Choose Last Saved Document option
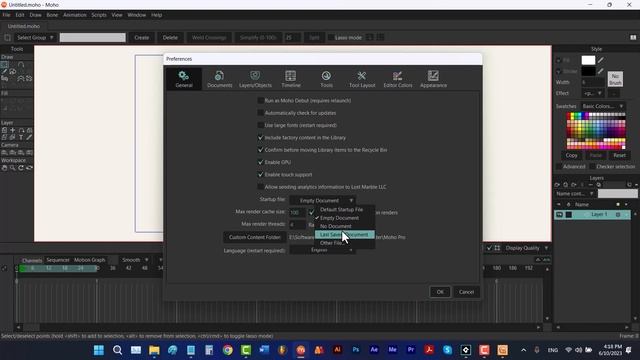640x360 pixels. pos(344,235)
